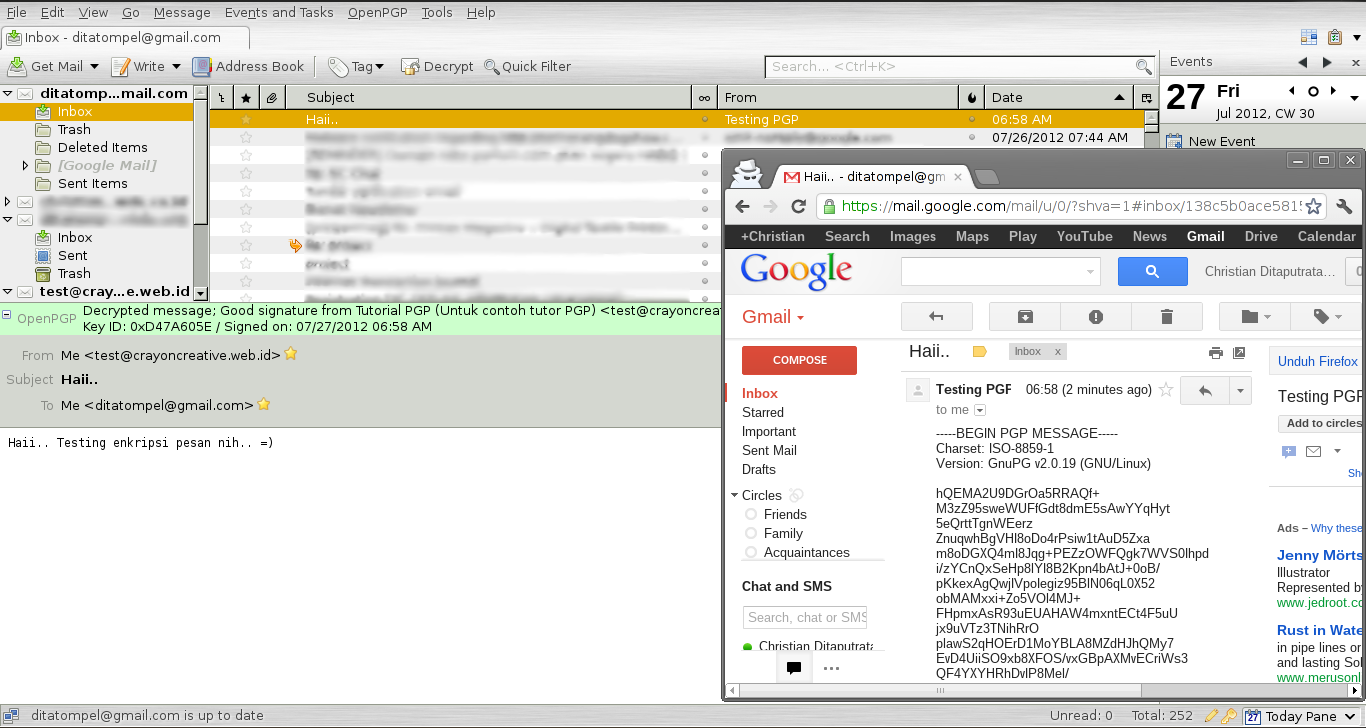Sort by the junk status column header
1366x728 pixels.
click(972, 97)
